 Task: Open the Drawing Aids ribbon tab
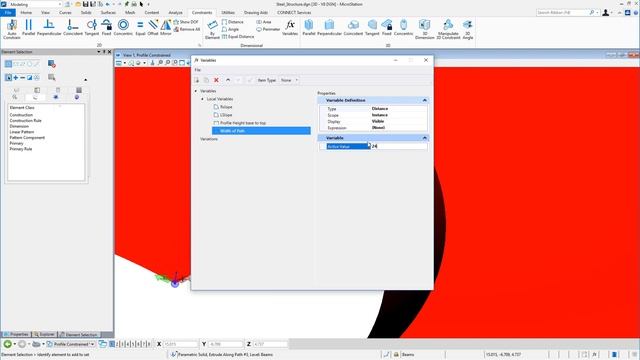(256, 13)
